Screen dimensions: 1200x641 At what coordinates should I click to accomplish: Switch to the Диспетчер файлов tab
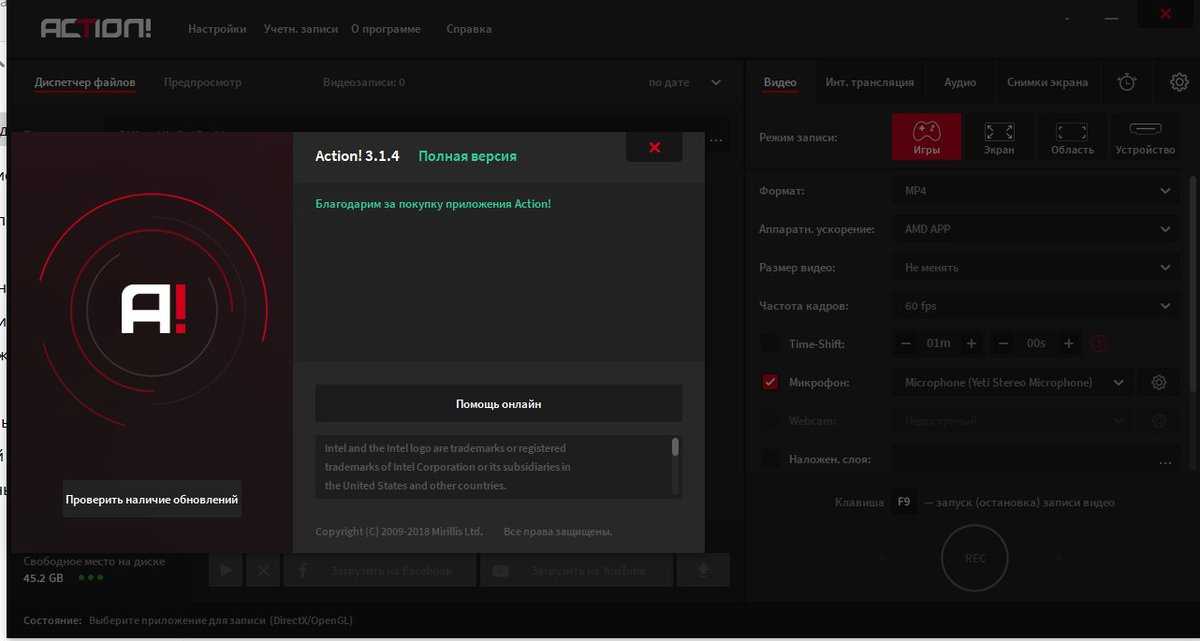tap(85, 82)
